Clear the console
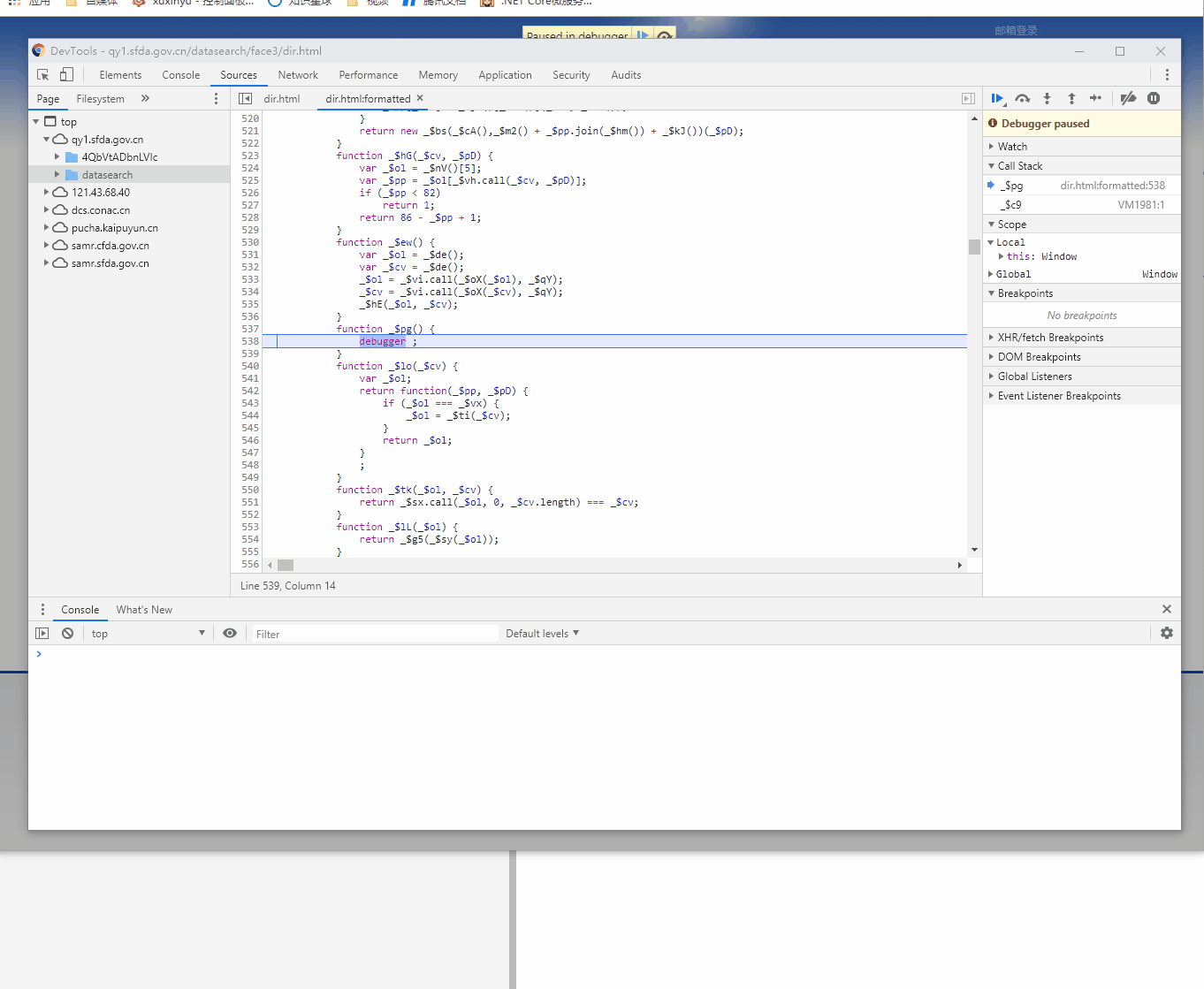 67,634
